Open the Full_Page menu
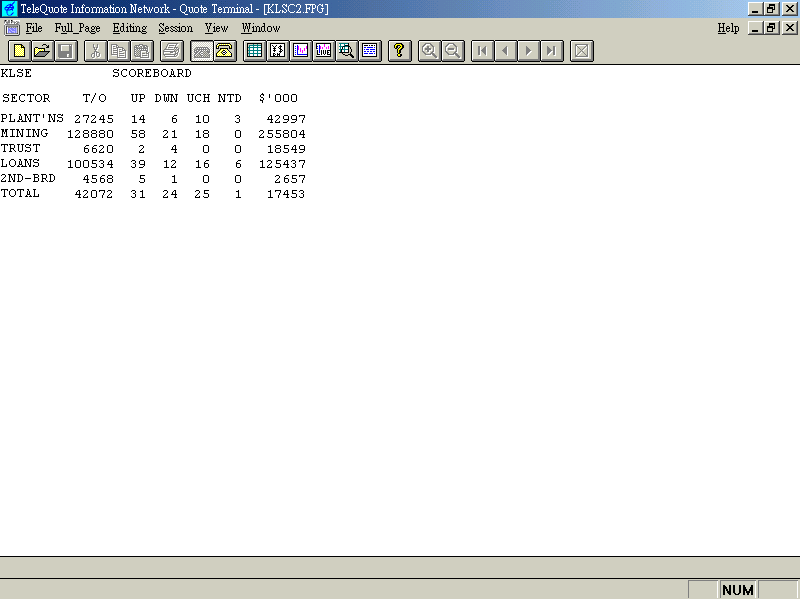800x600 pixels. 78,28
